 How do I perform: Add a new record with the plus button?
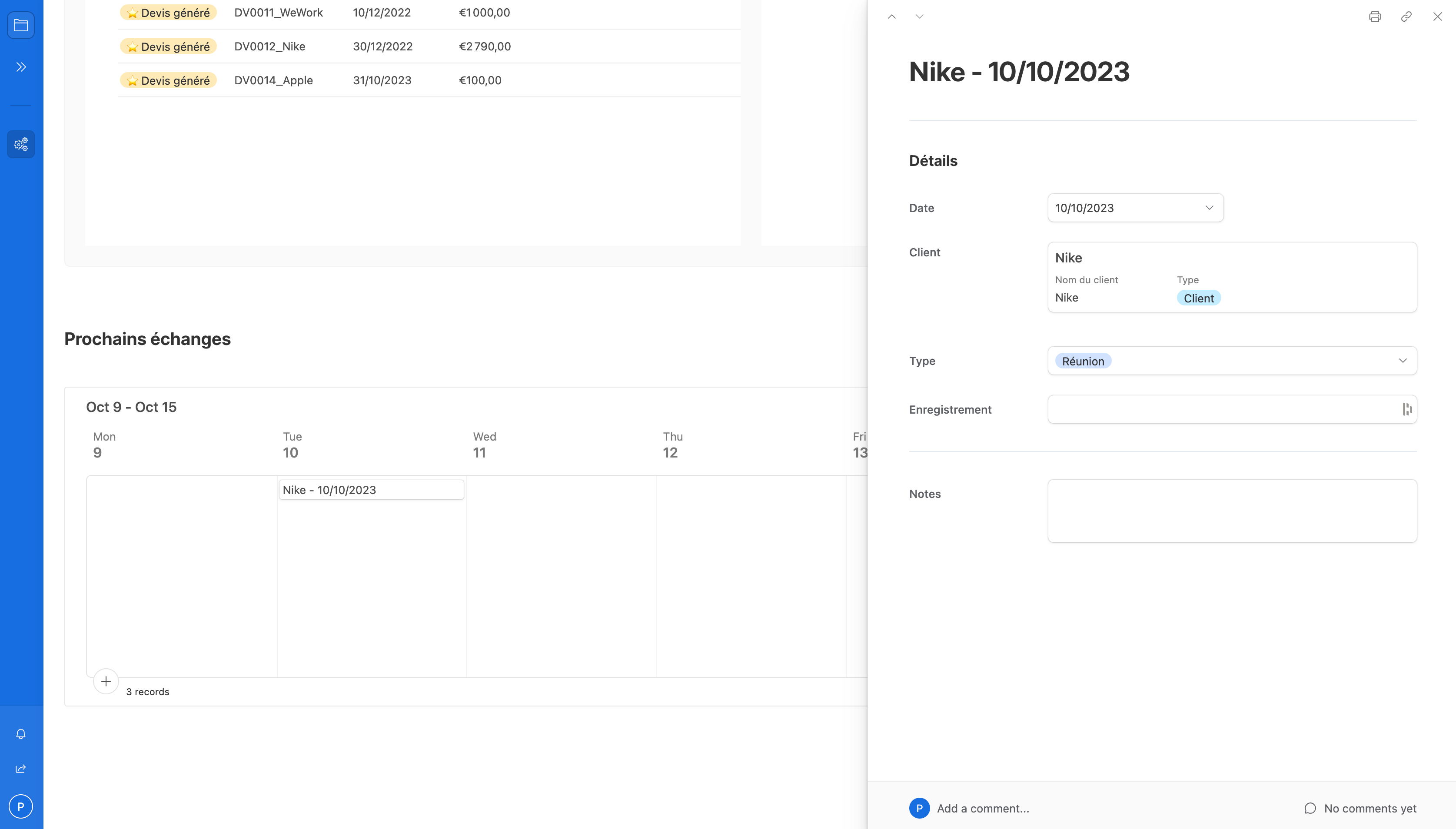tap(106, 681)
